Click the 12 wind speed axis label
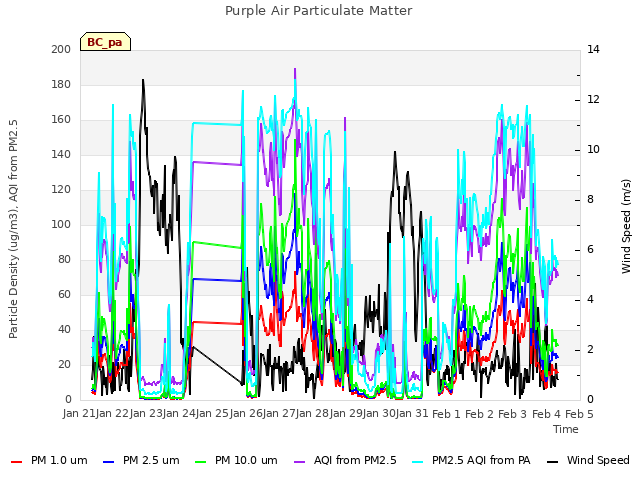The height and width of the screenshot is (480, 640). (x=593, y=100)
